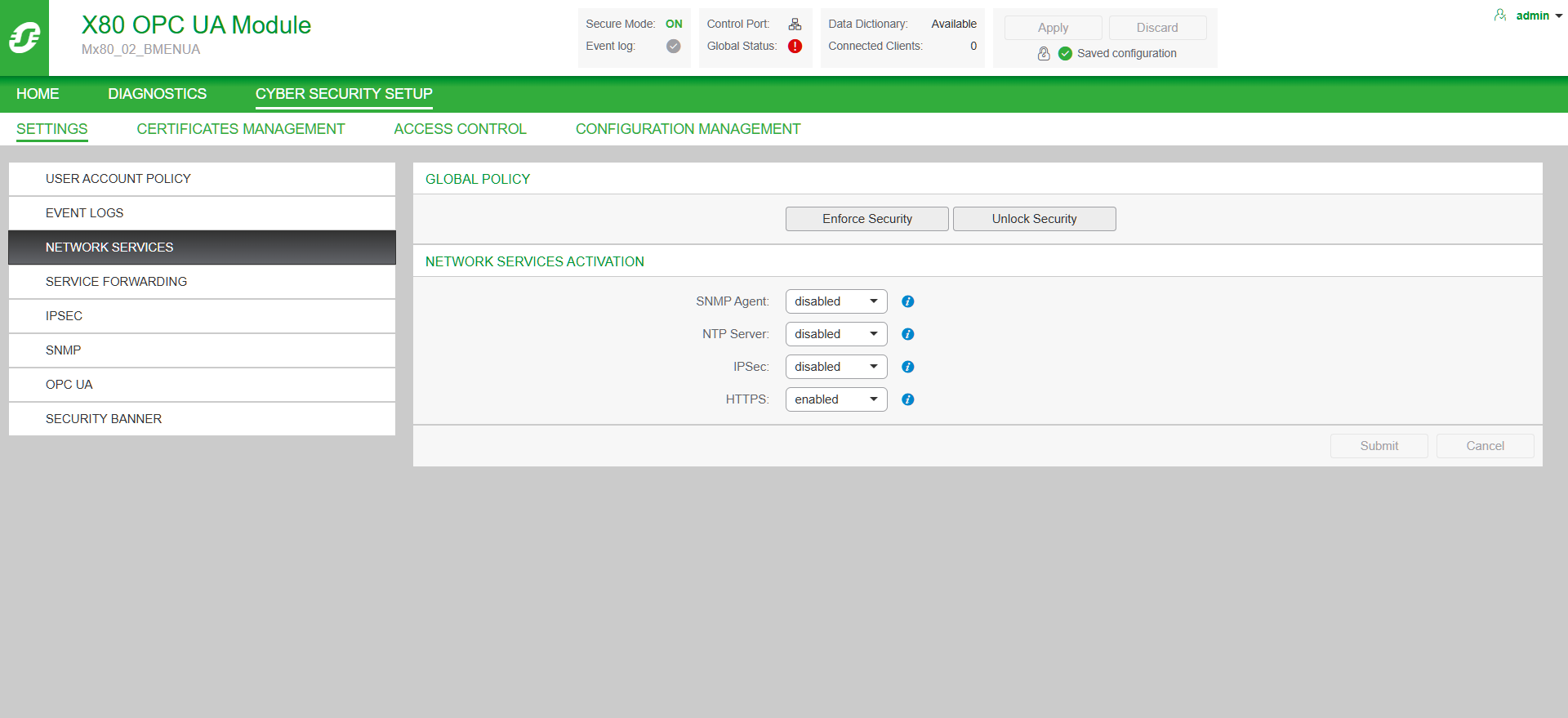Screen dimensions: 1568x718
Task: Click the Mx80_02_BMENUA device name
Action: click(140, 50)
